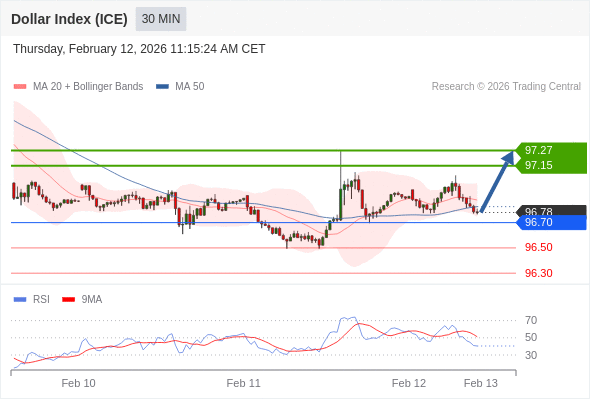Click the RSI 30 level label

click(x=531, y=355)
